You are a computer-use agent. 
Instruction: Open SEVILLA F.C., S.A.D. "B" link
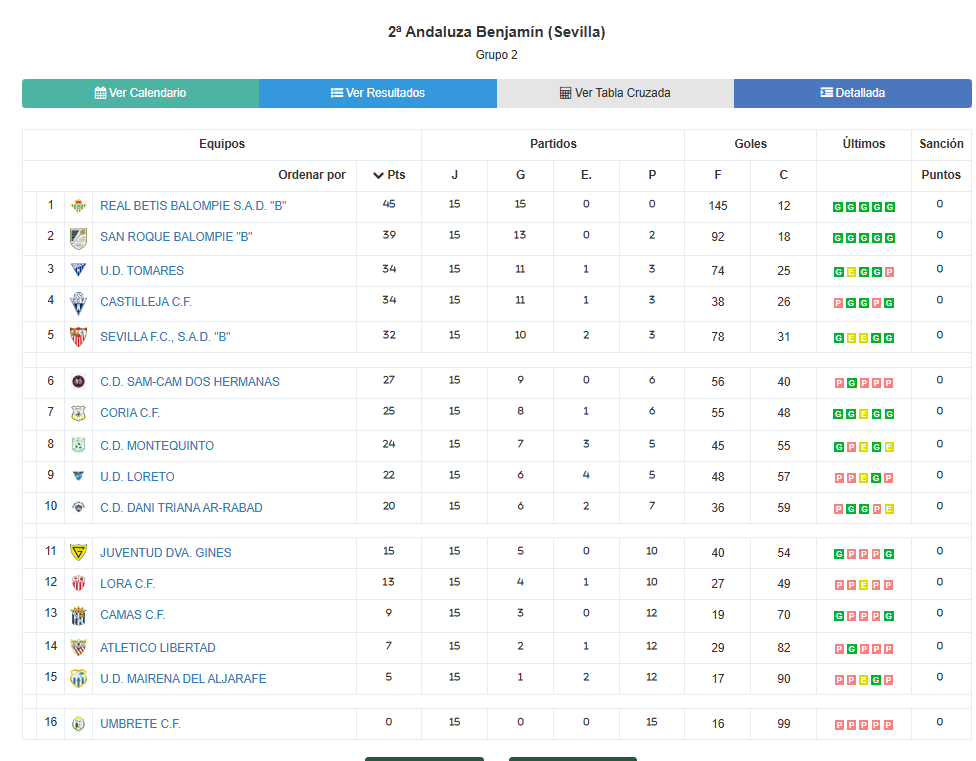(165, 337)
